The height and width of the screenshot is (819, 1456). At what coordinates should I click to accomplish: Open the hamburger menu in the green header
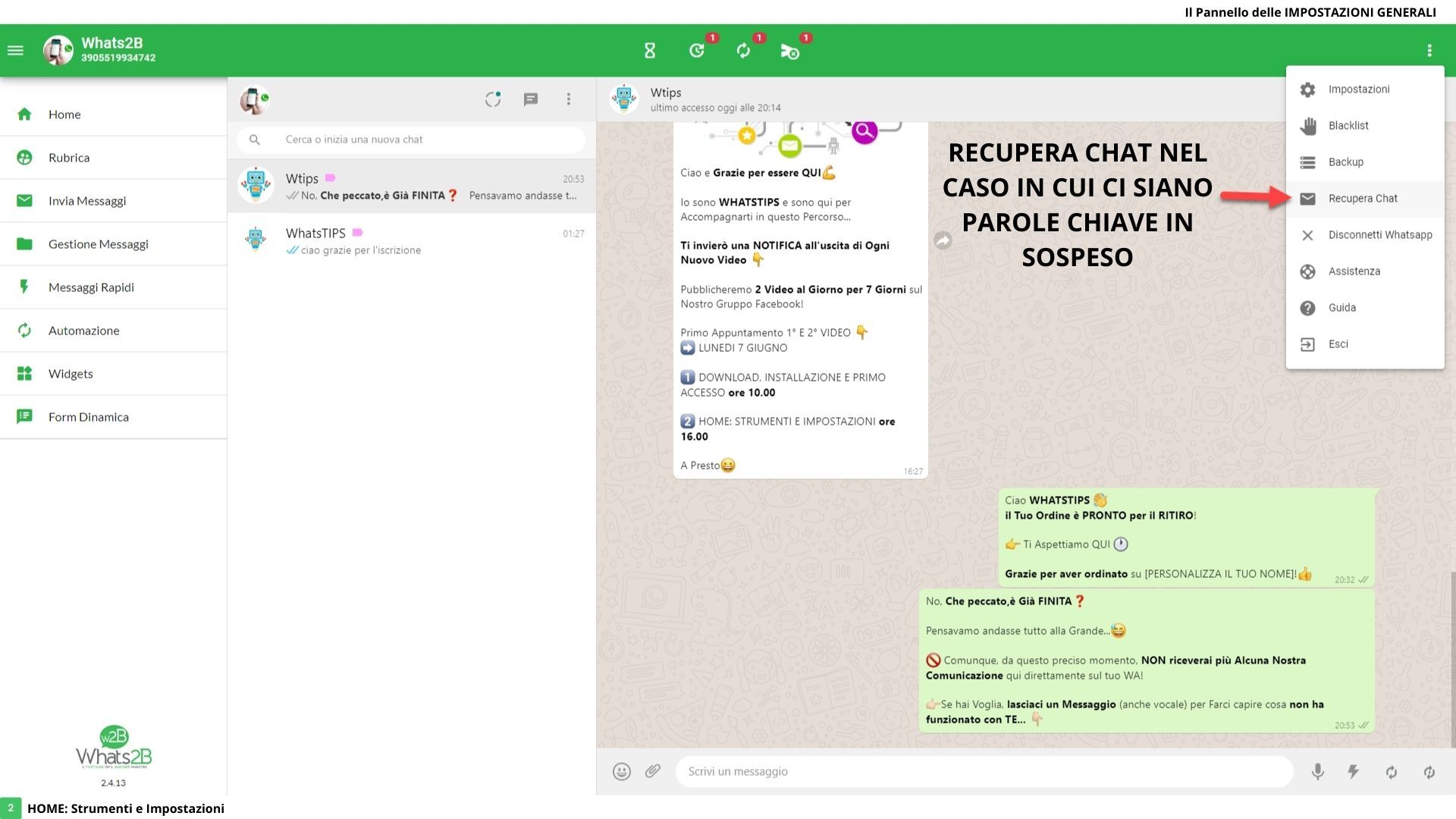click(15, 51)
